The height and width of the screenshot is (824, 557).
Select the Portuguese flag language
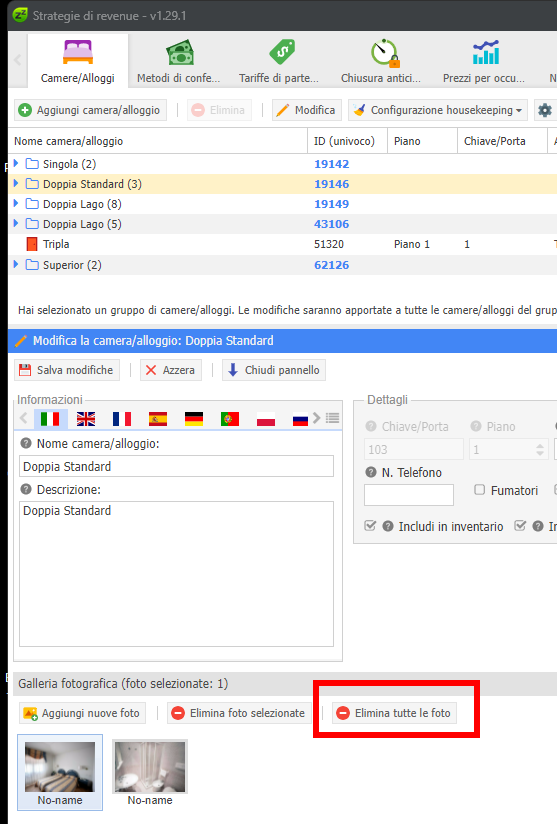[230, 419]
